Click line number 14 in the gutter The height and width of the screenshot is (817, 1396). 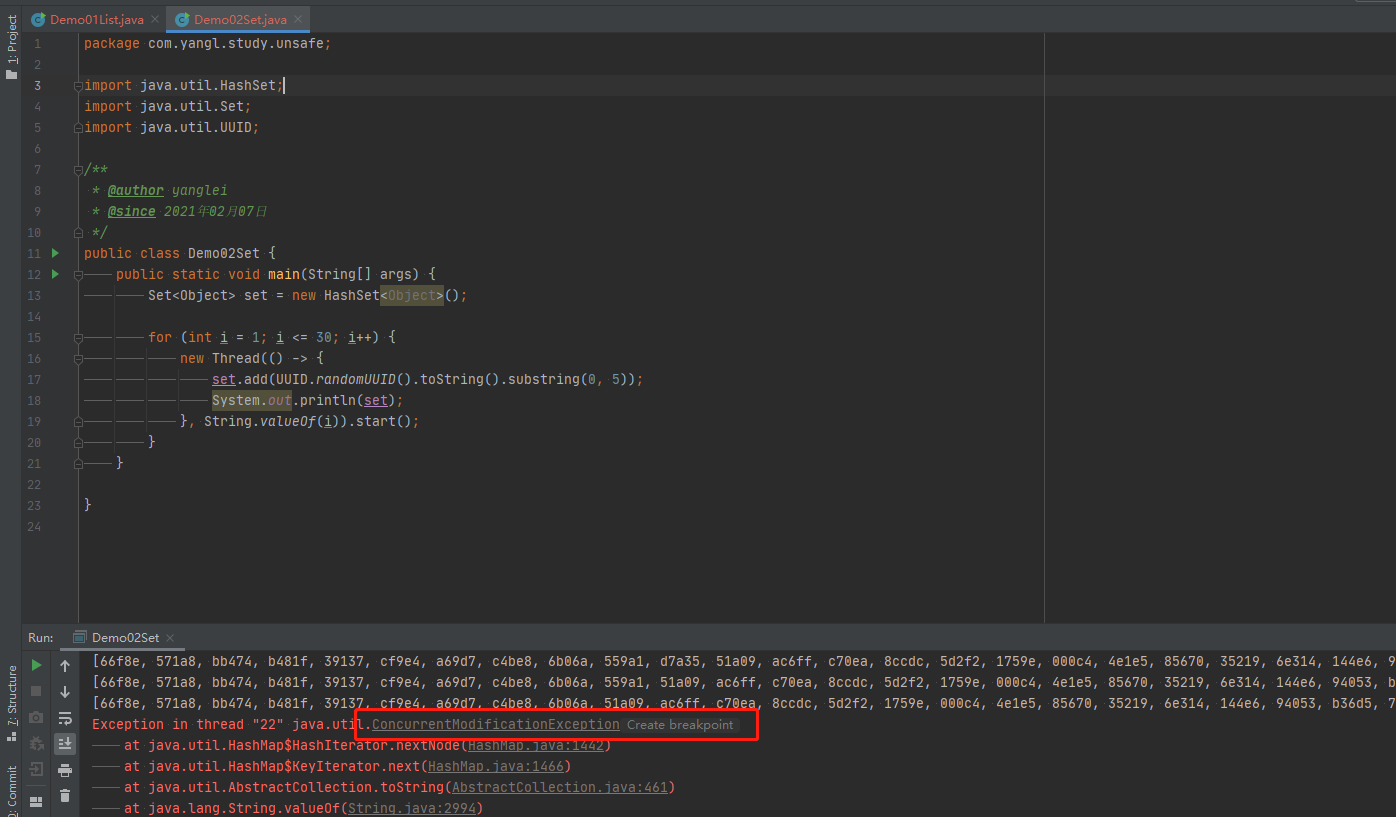[x=35, y=316]
